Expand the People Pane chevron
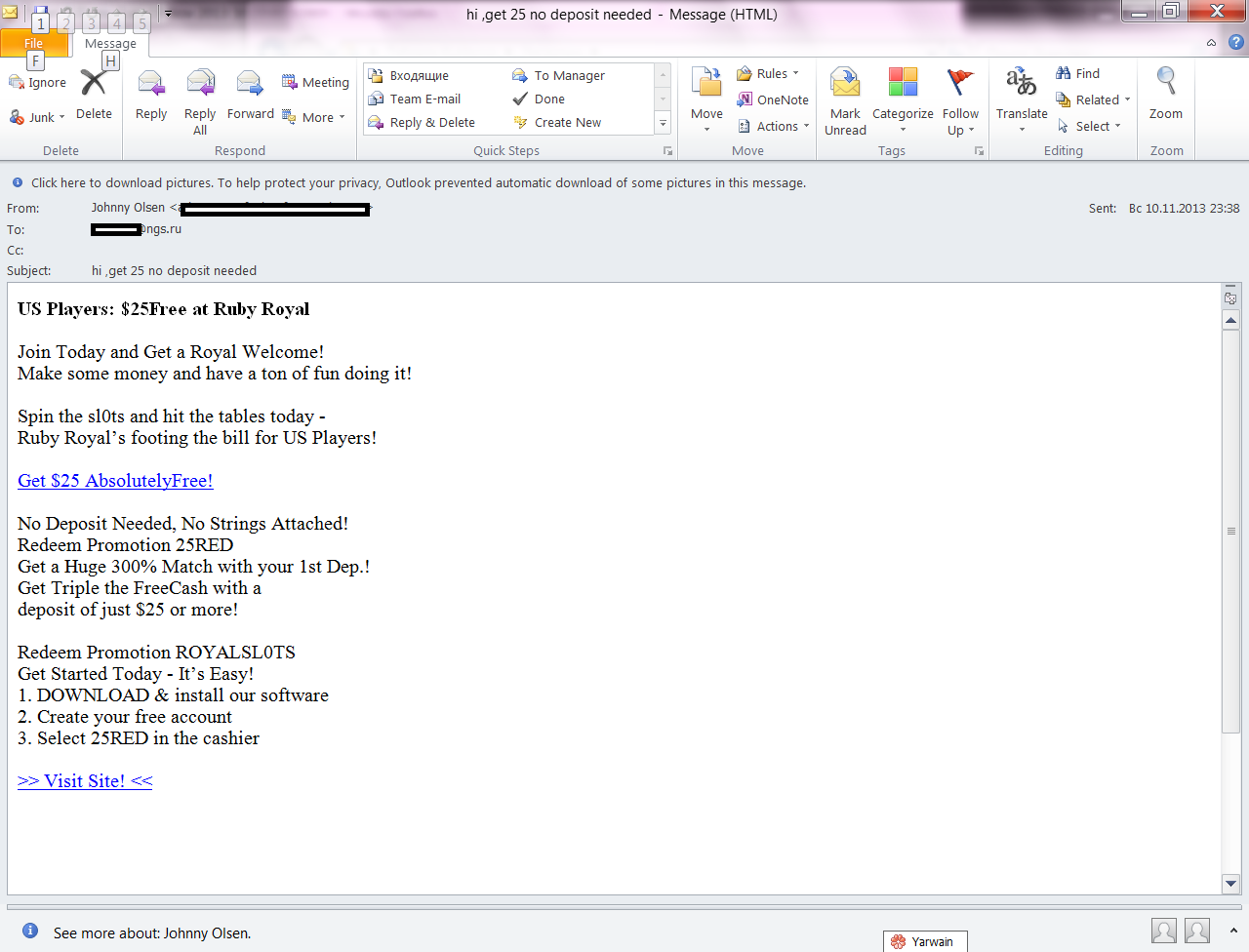Image resolution: width=1249 pixels, height=952 pixels. pos(1233,931)
